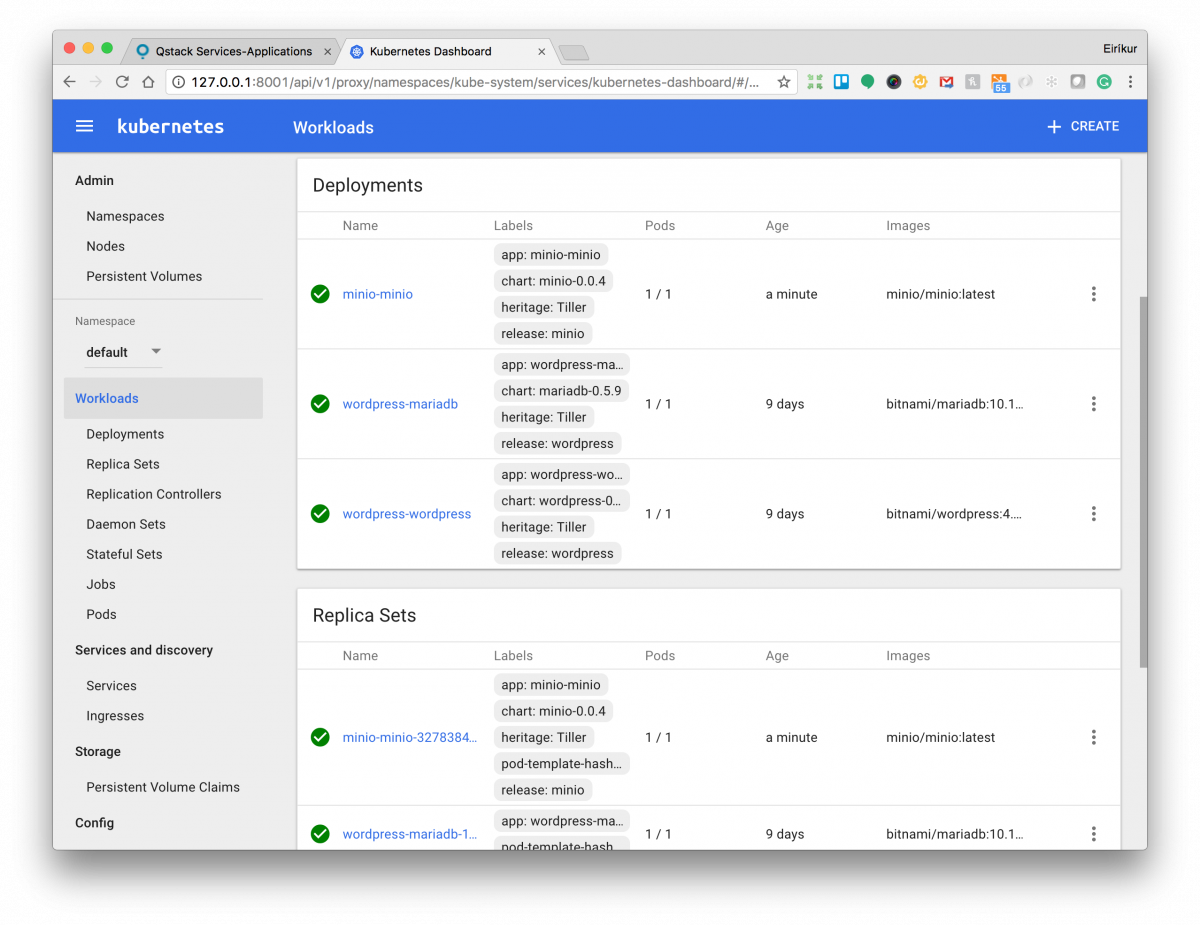The width and height of the screenshot is (1200, 925).
Task: Open Chrome three-dot menu
Action: coord(1131,82)
